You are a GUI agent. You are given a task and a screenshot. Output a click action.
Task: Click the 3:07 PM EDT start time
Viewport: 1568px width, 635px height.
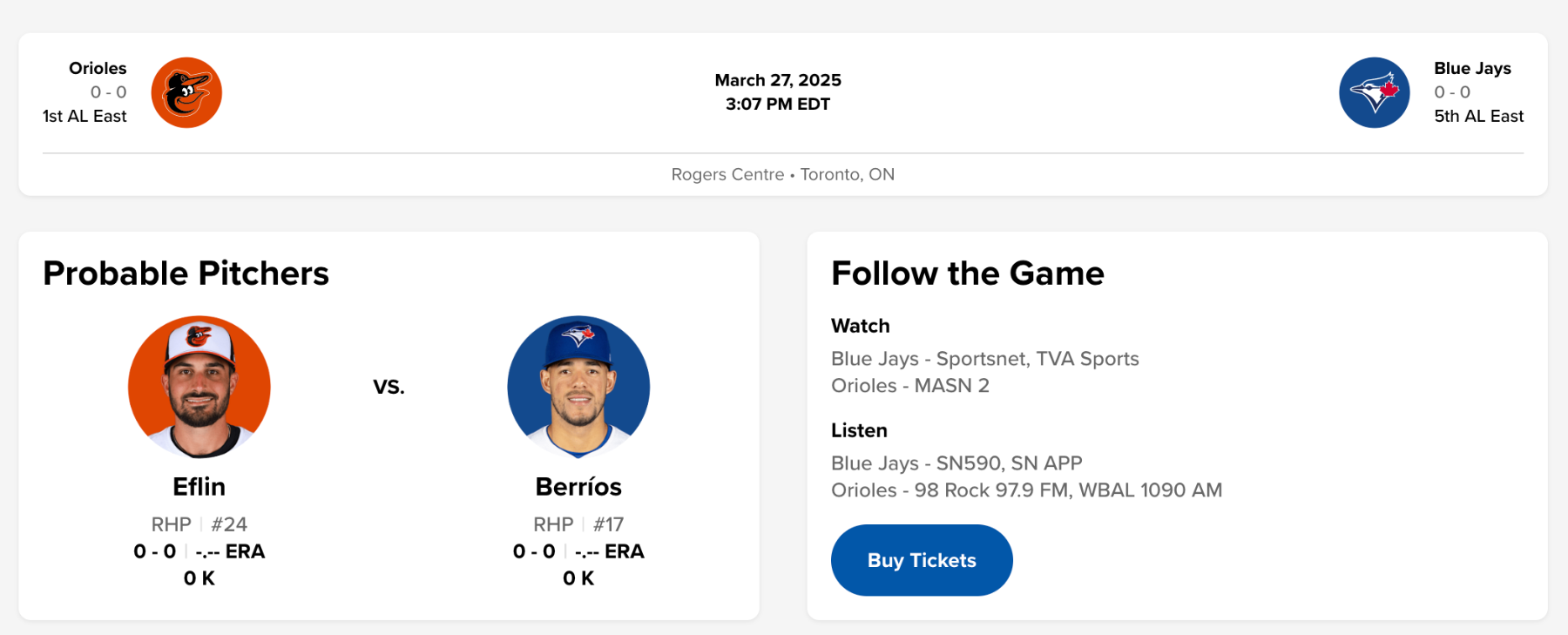click(778, 105)
